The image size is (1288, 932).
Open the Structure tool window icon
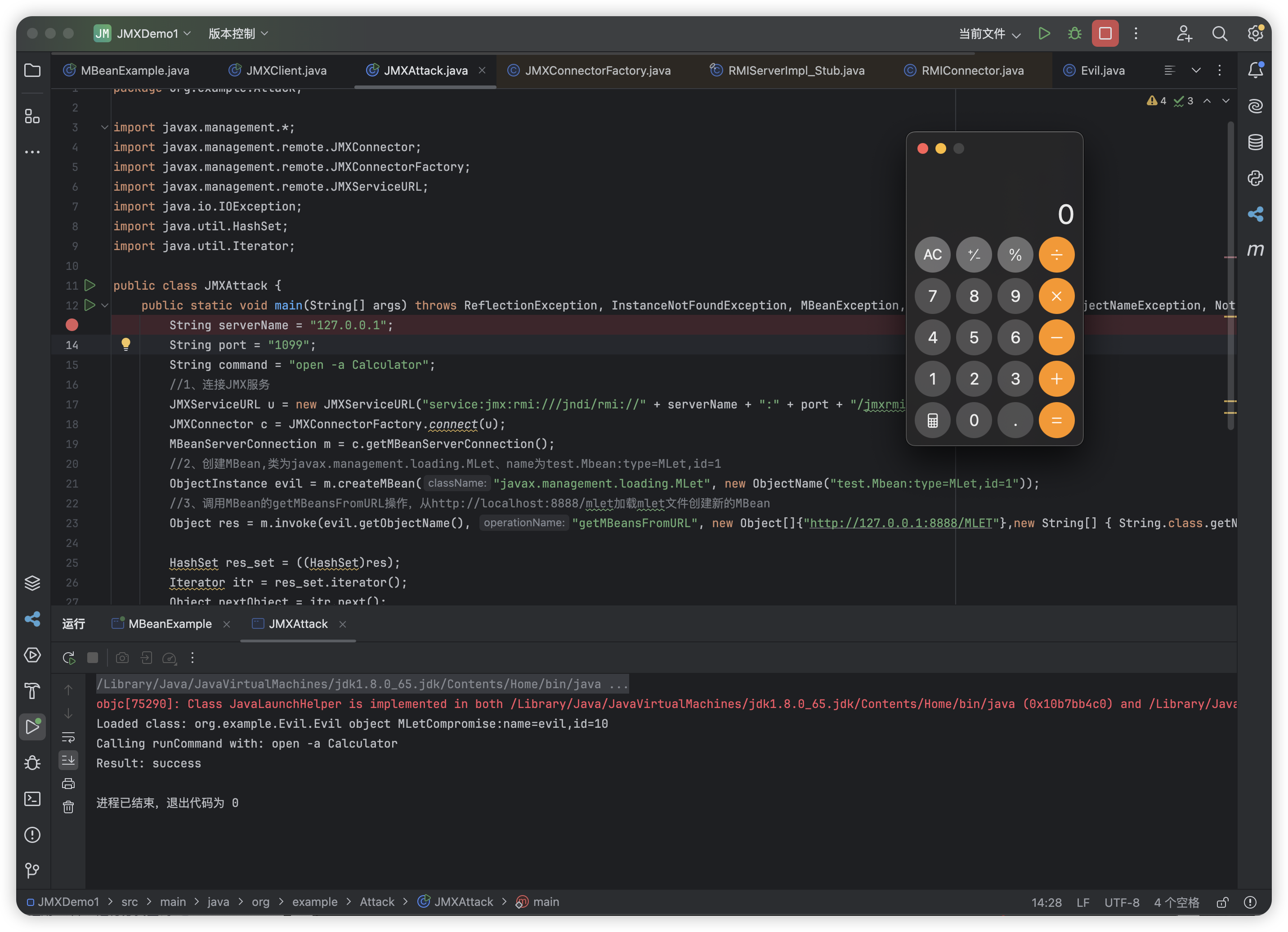pyautogui.click(x=32, y=116)
